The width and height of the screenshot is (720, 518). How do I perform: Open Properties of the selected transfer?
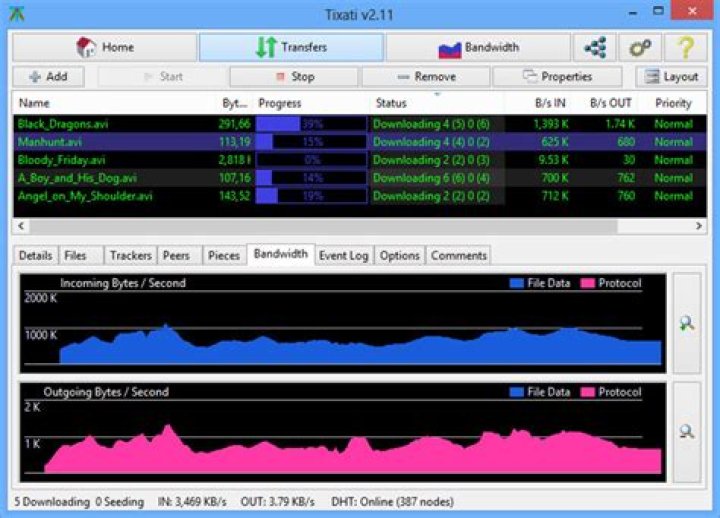coord(557,77)
